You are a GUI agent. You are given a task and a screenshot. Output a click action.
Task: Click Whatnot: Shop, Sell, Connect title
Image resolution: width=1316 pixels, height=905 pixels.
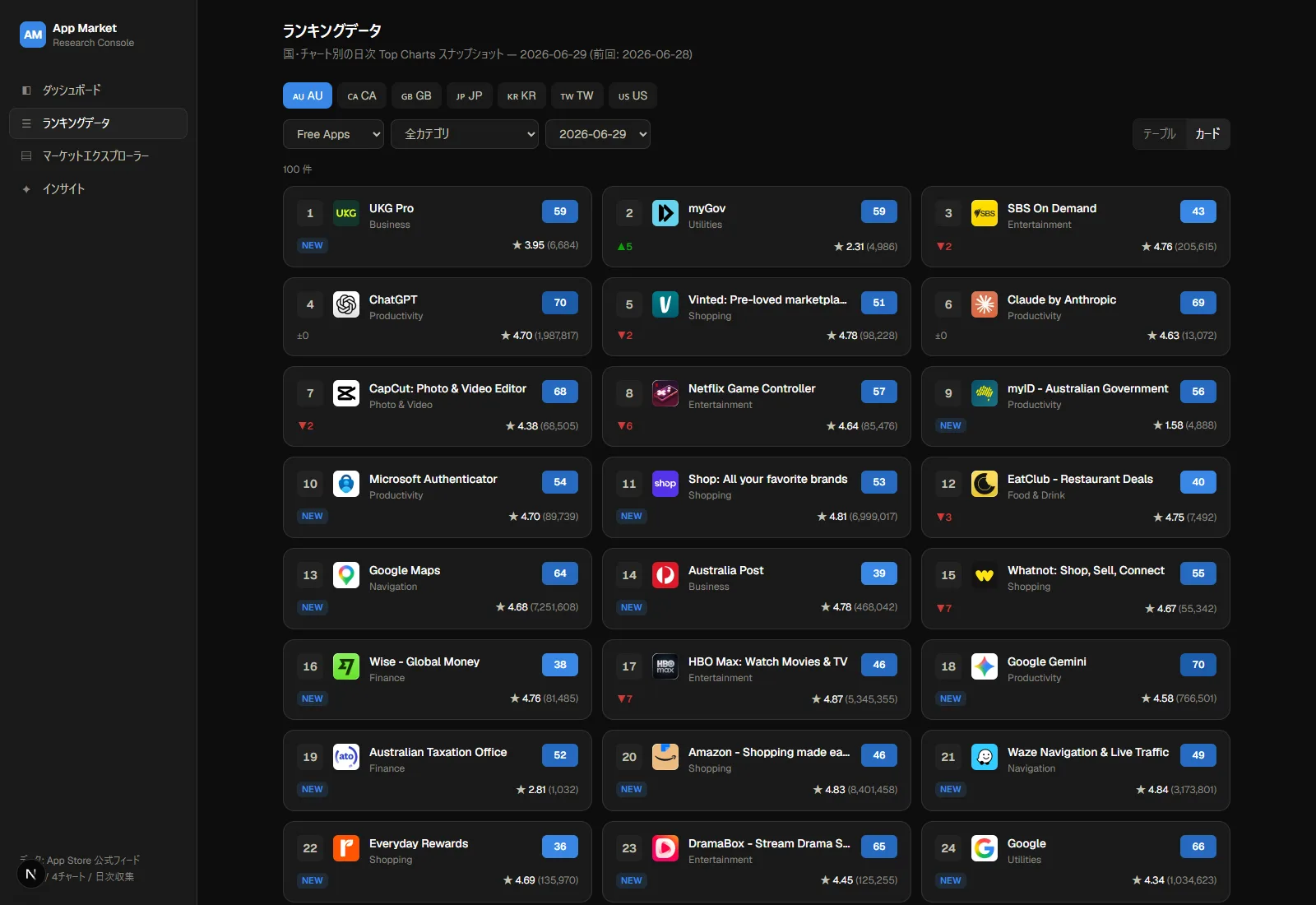pyautogui.click(x=1086, y=570)
